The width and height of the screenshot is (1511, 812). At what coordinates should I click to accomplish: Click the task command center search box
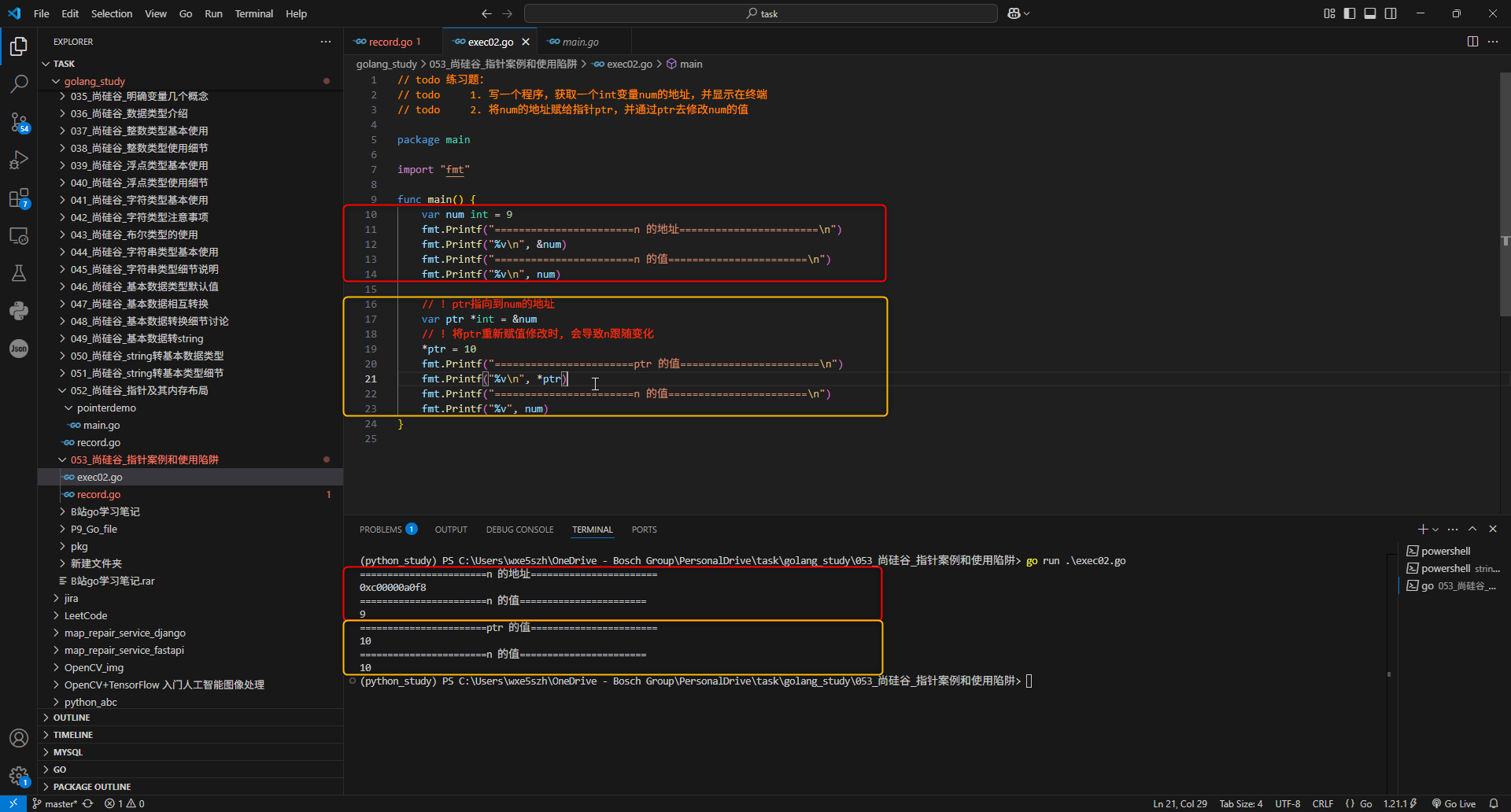click(x=761, y=13)
